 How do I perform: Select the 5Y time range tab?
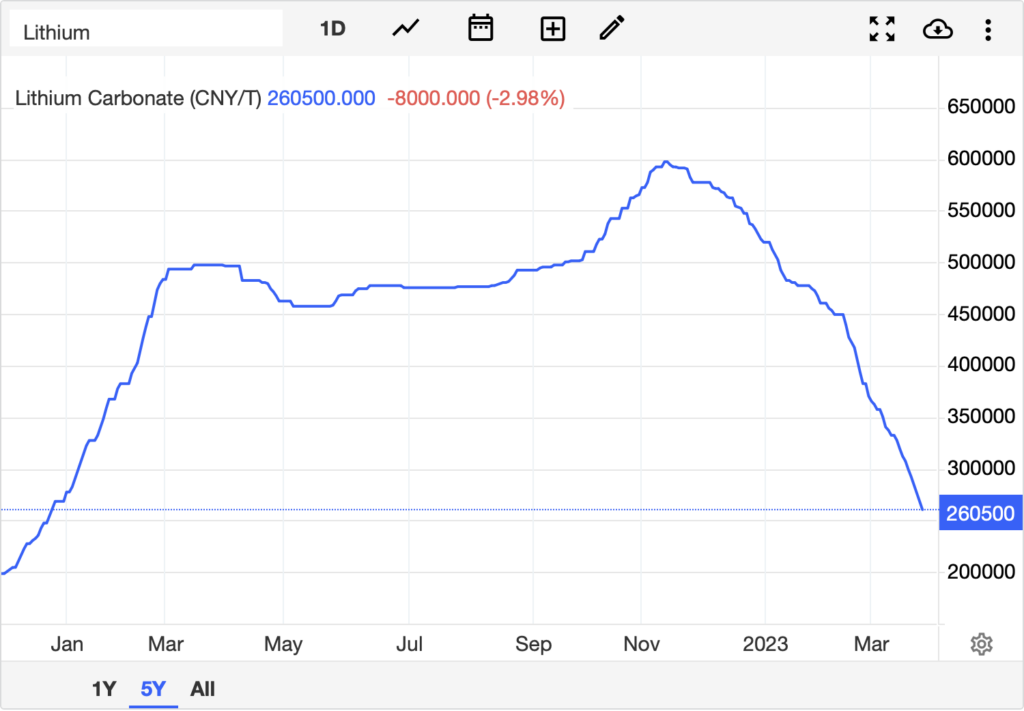[x=153, y=689]
